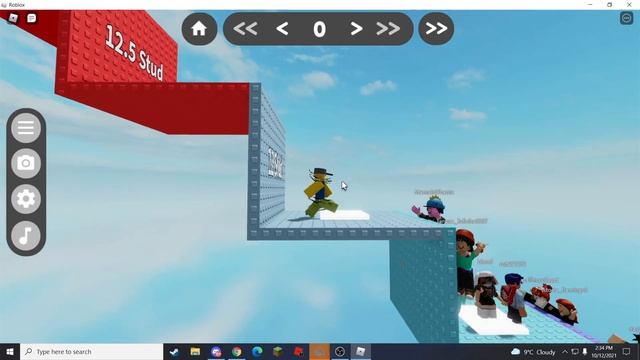
Task: Open Microsoft Edge from the taskbar
Action: click(x=257, y=351)
